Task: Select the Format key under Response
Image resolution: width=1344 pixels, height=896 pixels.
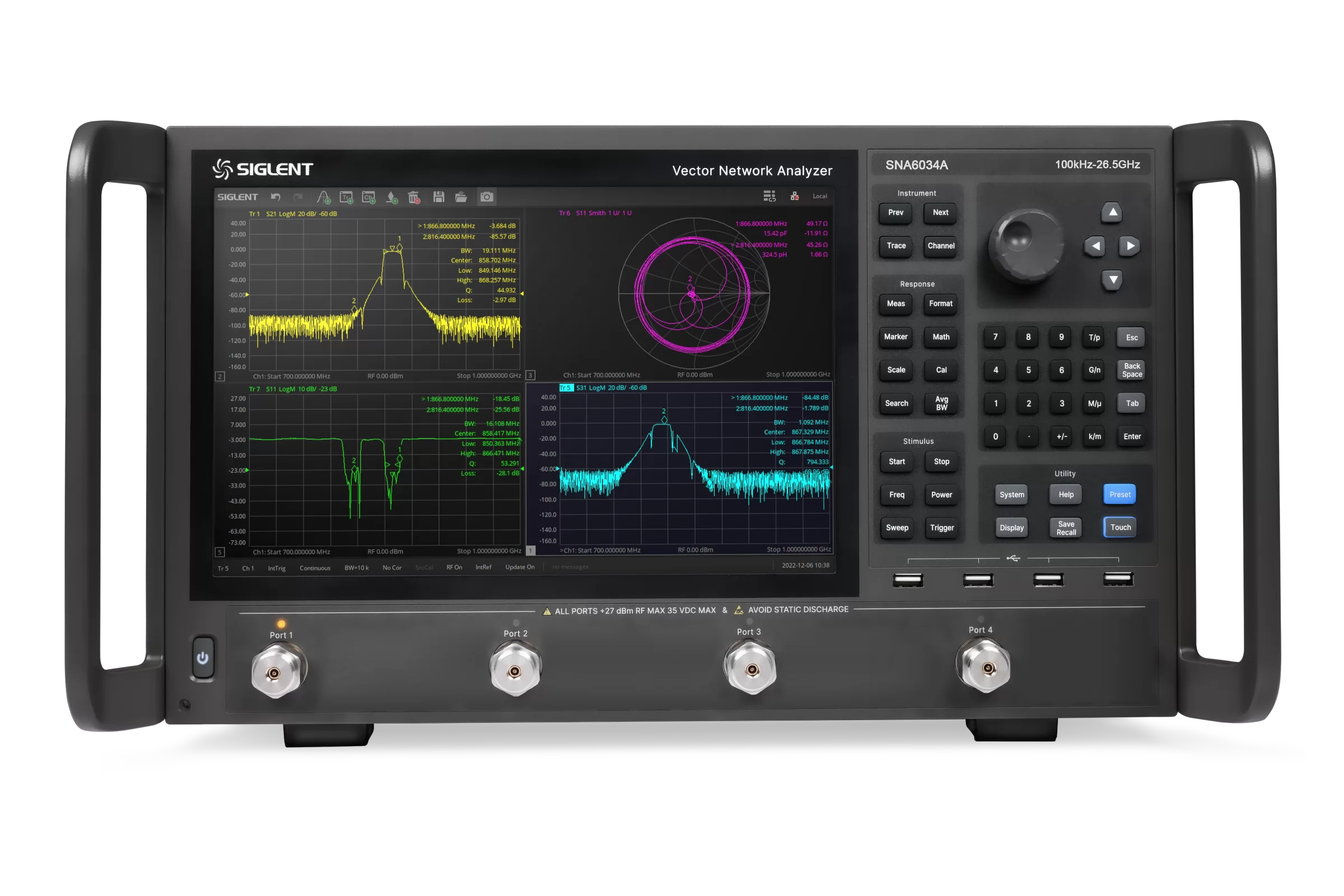Action: tap(941, 304)
